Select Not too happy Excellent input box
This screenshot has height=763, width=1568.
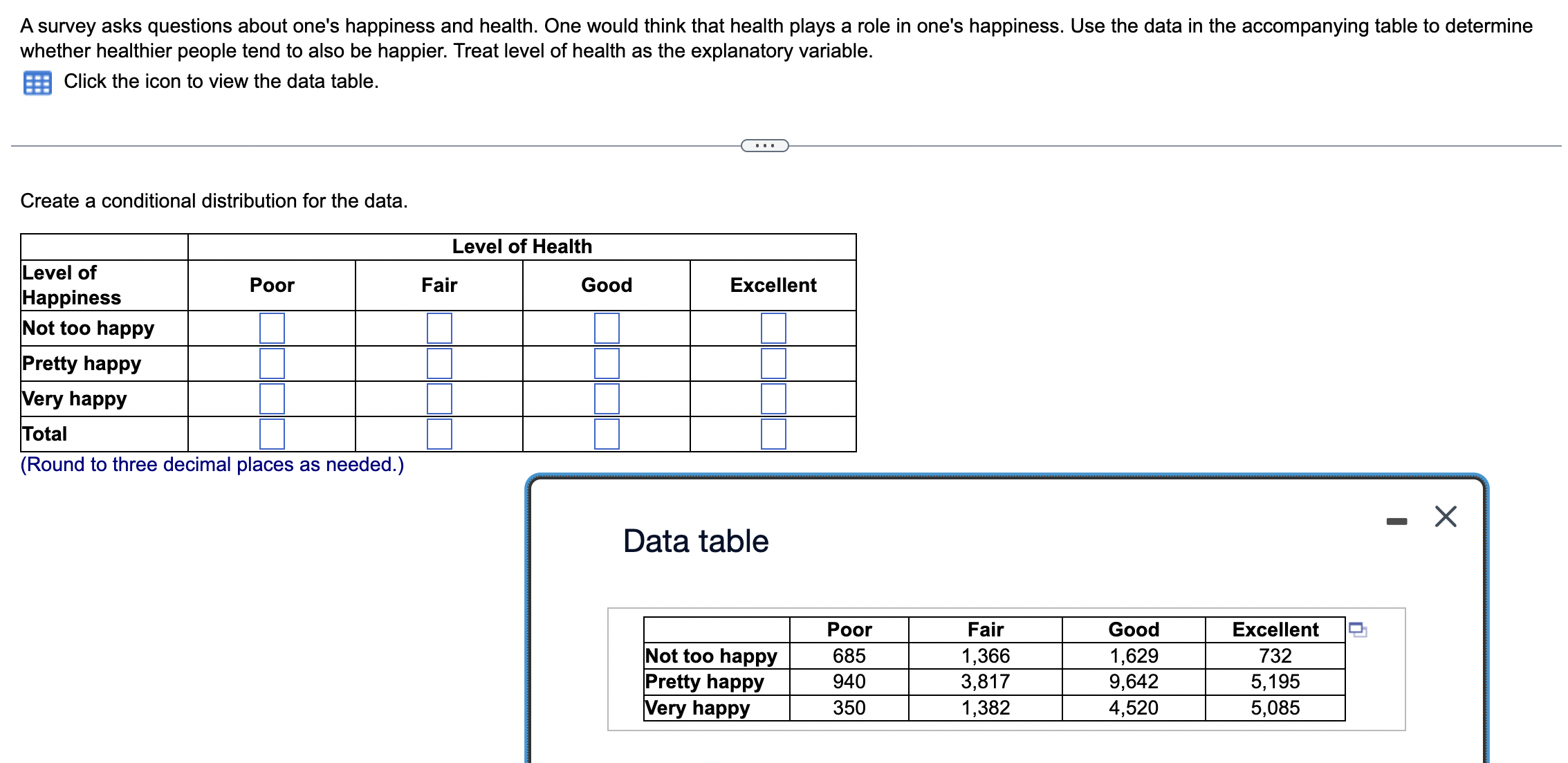coord(773,328)
